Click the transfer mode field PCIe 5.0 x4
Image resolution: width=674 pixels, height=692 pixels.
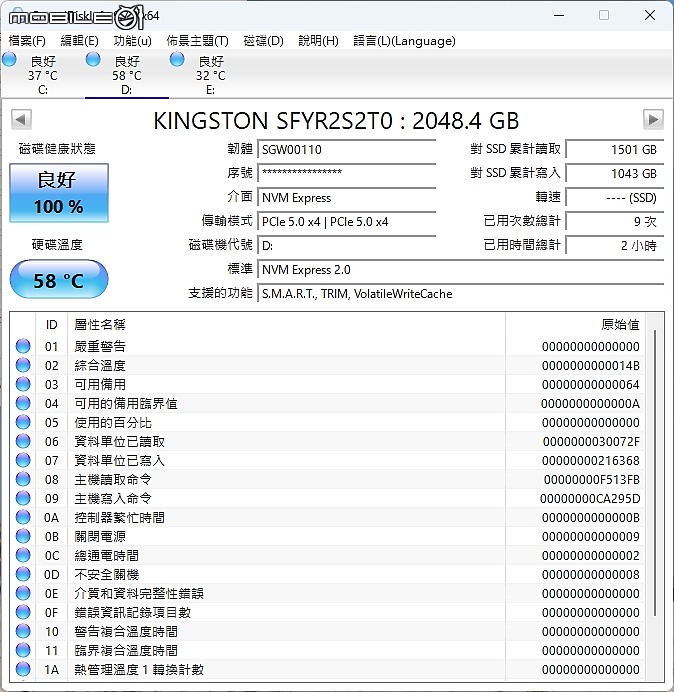(x=347, y=222)
